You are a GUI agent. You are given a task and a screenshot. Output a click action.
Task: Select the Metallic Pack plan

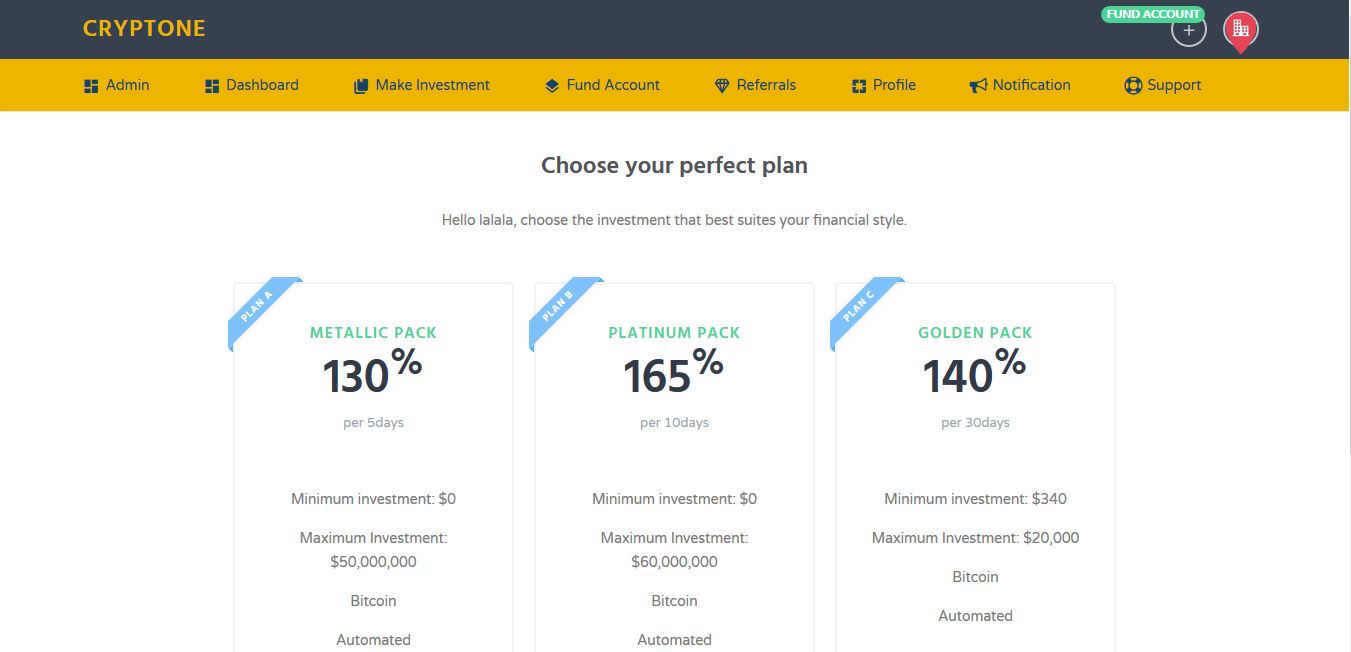[372, 332]
